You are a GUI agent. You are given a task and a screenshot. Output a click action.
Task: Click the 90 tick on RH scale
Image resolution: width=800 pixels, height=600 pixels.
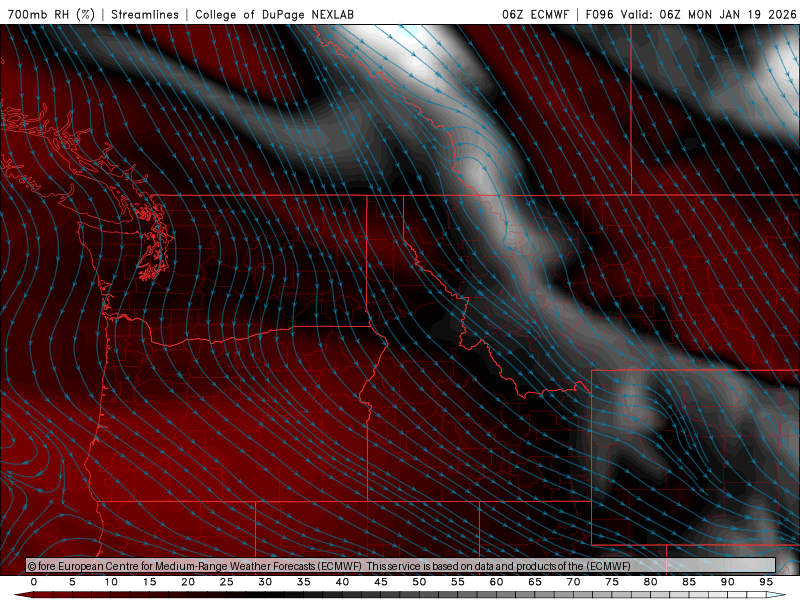tap(727, 582)
